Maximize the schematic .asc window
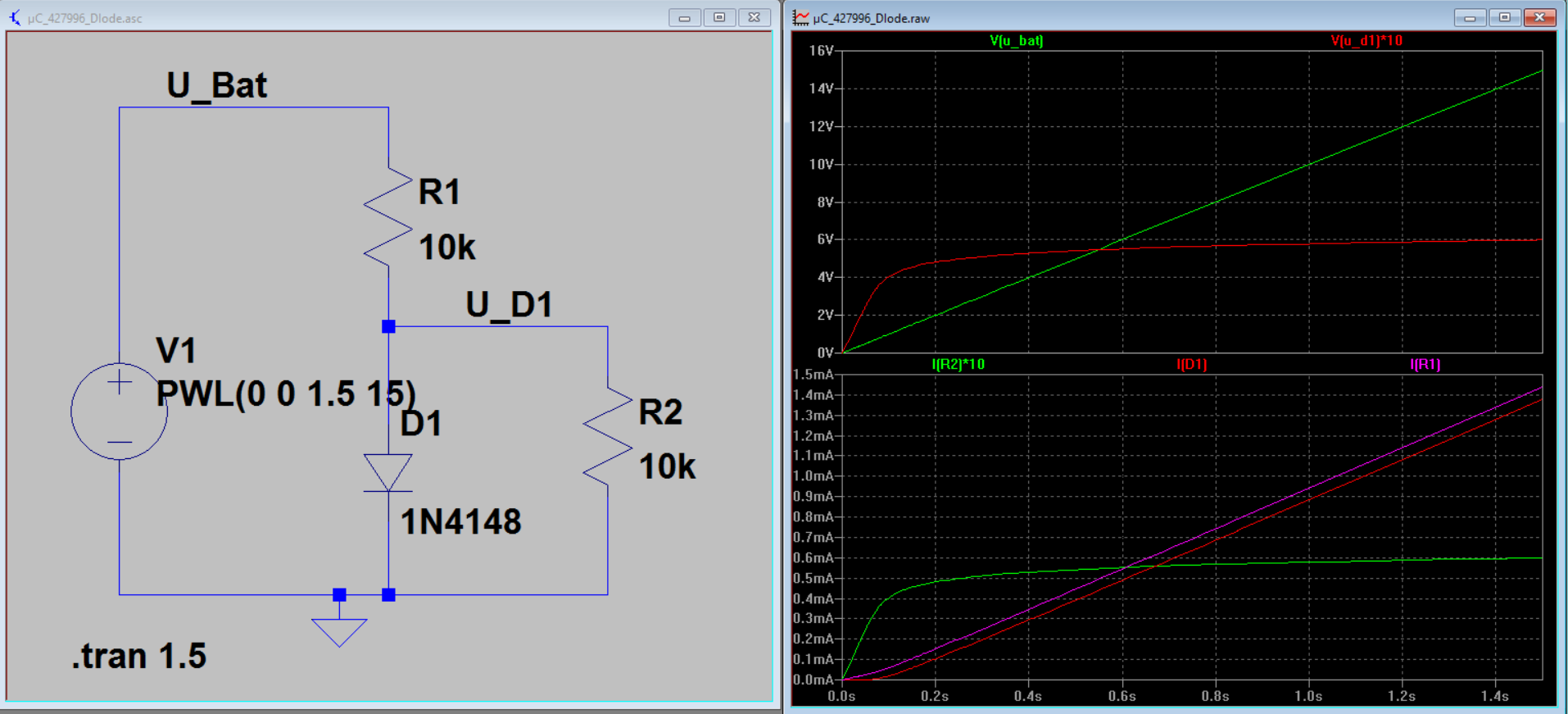This screenshot has height=714, width=1568. pyautogui.click(x=719, y=17)
